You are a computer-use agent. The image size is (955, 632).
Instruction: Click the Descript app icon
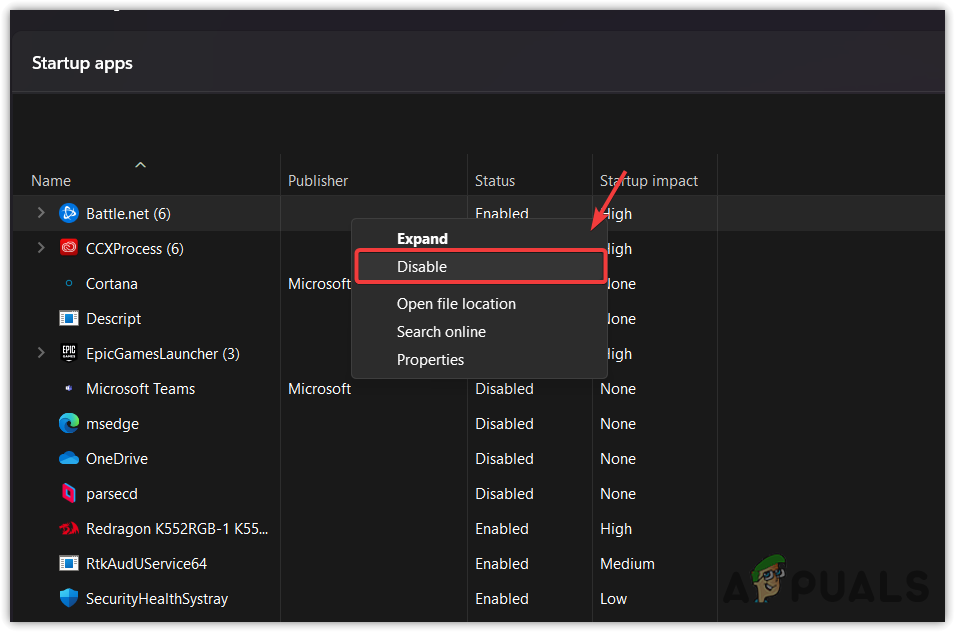(x=68, y=318)
